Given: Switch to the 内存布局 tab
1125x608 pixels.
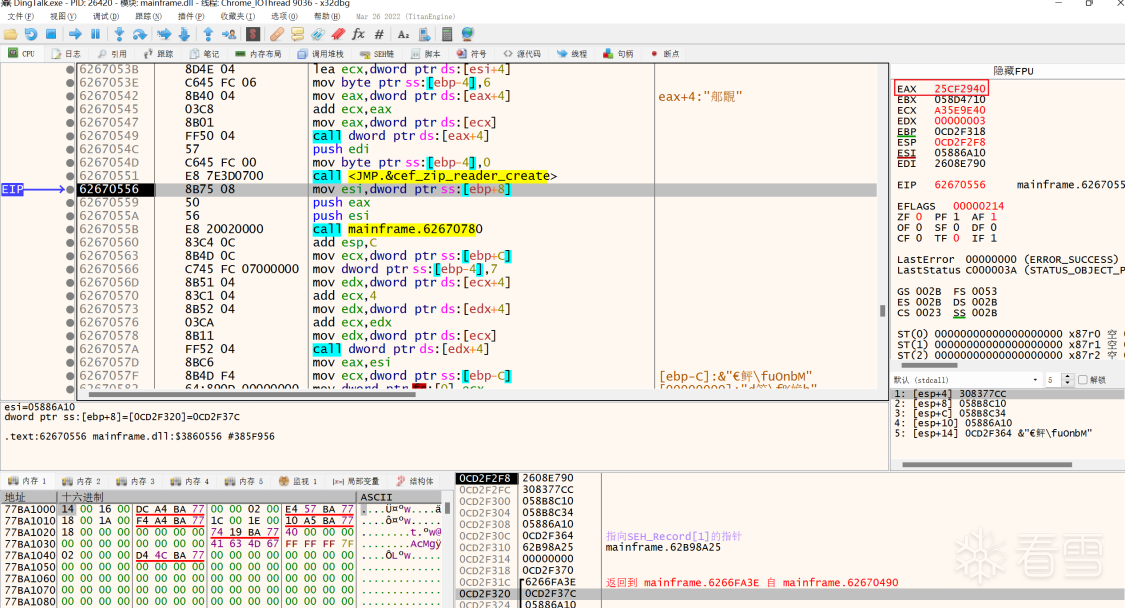Looking at the screenshot, I should point(258,53).
